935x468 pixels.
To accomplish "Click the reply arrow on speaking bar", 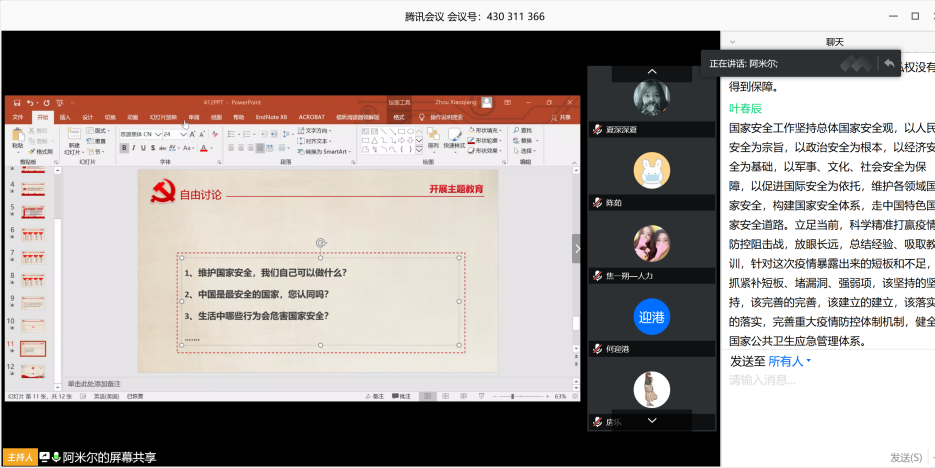I will coord(888,63).
